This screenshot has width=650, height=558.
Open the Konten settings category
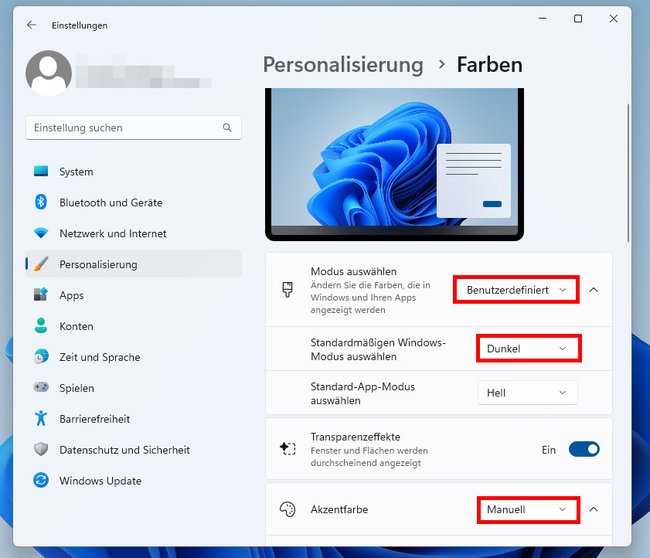click(x=133, y=326)
